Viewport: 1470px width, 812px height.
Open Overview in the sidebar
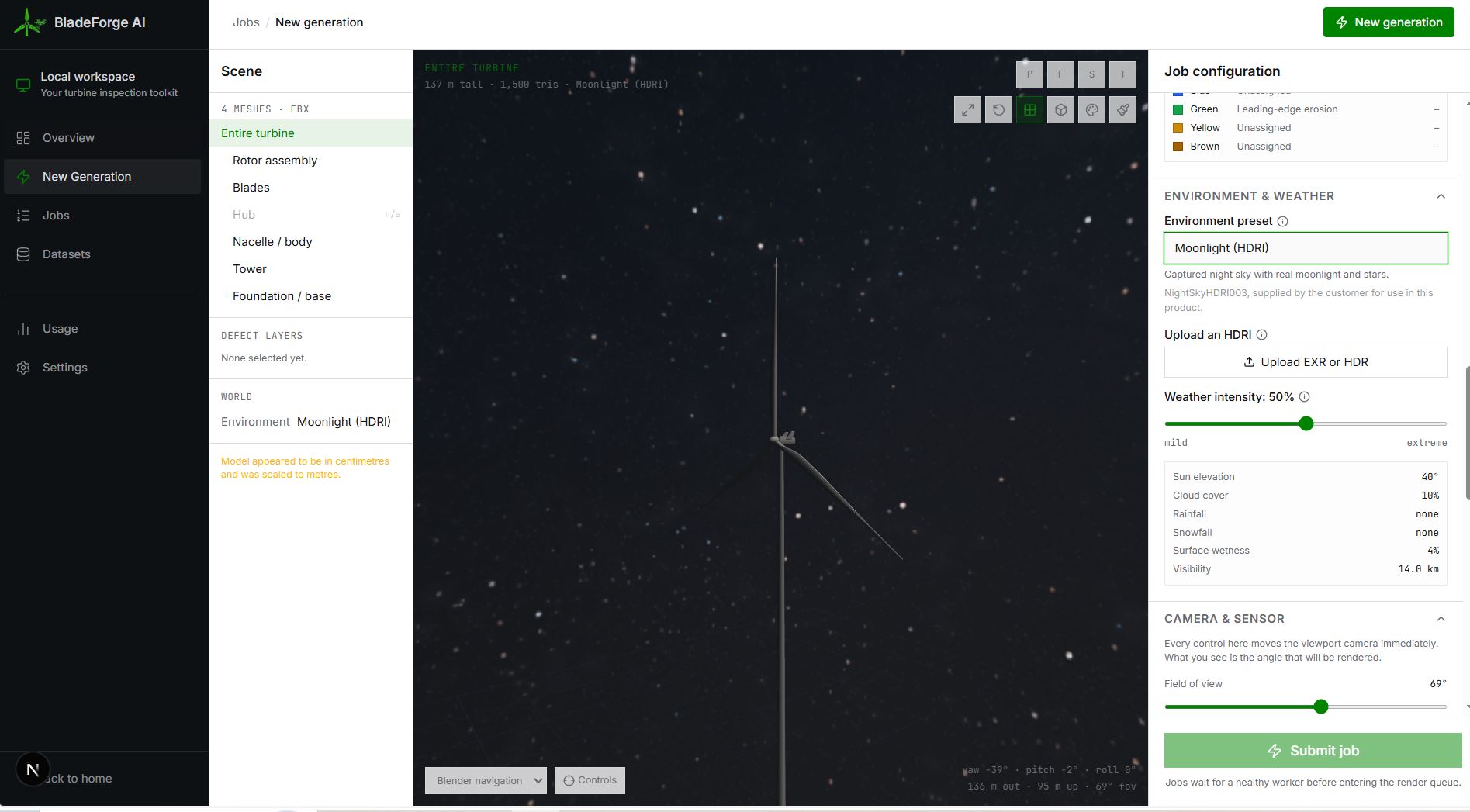coord(102,138)
